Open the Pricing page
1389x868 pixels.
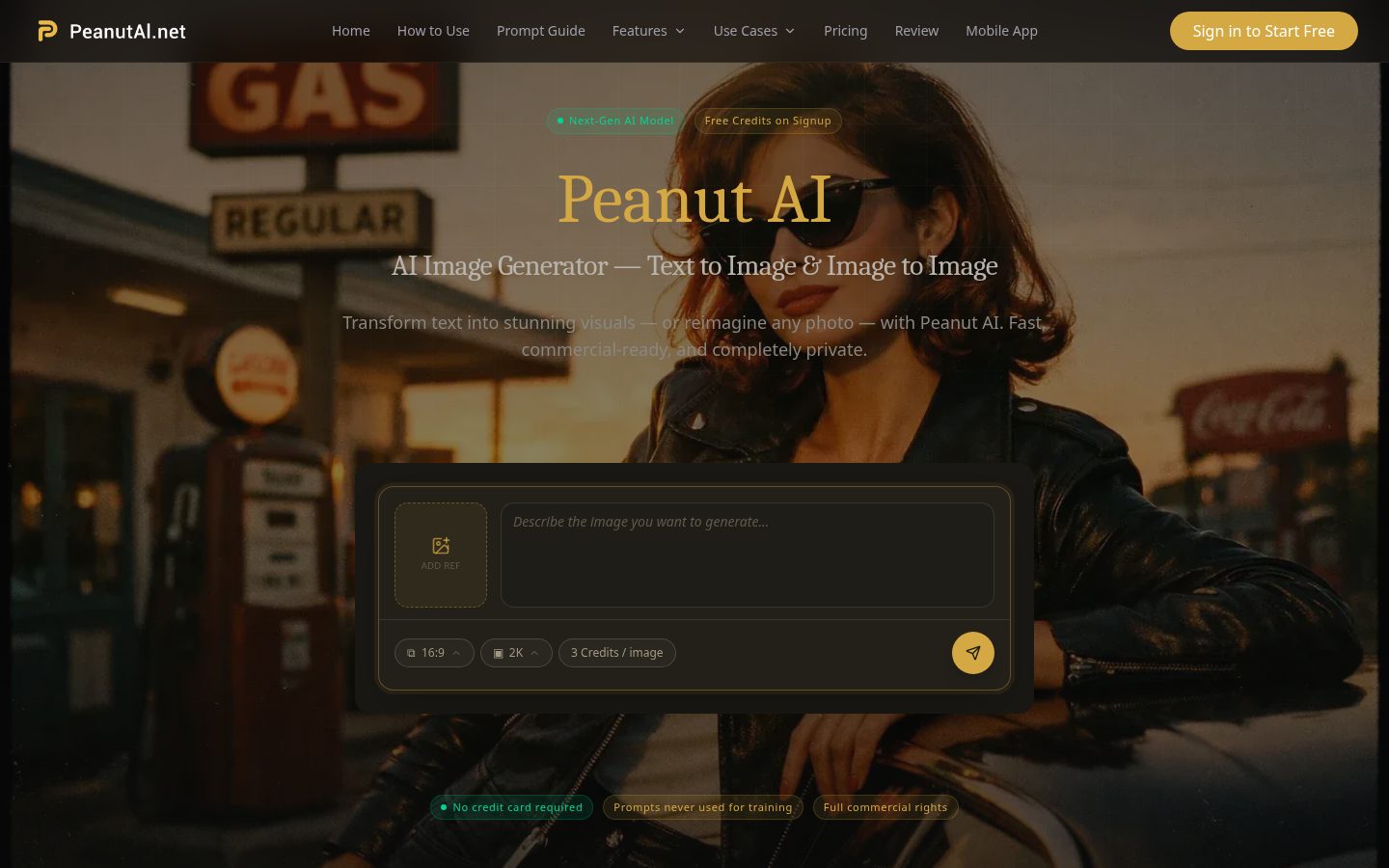pos(846,31)
